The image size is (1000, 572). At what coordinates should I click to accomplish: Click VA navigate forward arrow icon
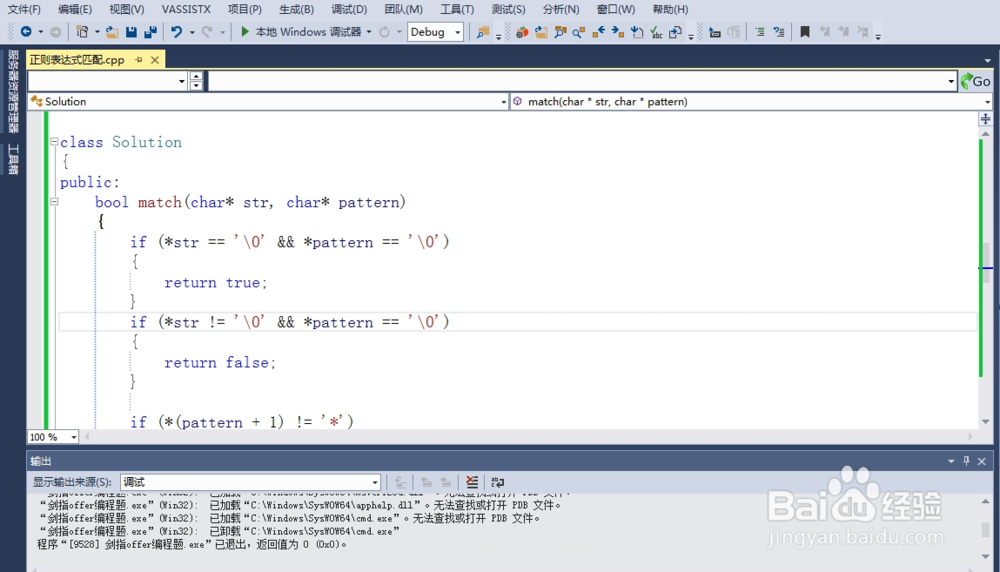pos(617,32)
